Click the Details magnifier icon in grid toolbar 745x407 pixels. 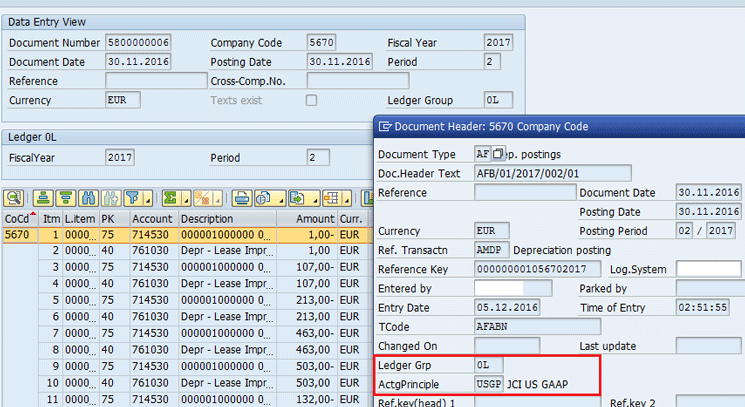14,197
